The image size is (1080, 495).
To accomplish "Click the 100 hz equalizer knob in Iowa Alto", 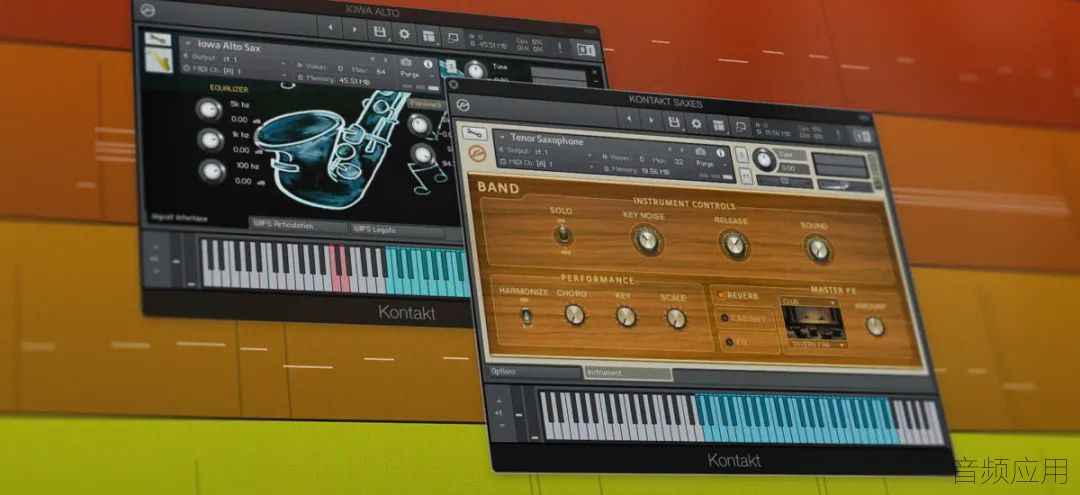I will pos(211,170).
